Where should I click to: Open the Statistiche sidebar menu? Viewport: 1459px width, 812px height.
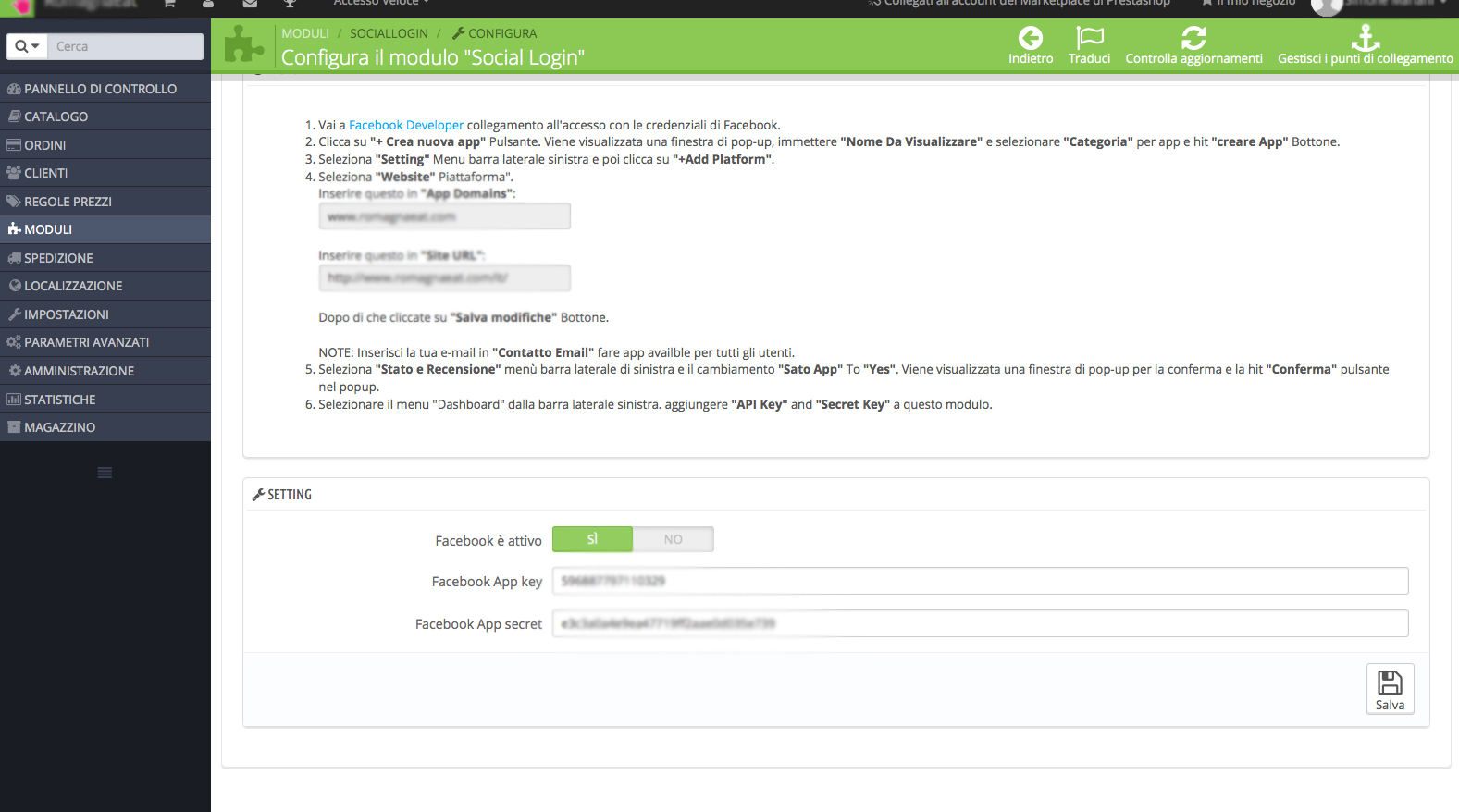click(105, 400)
